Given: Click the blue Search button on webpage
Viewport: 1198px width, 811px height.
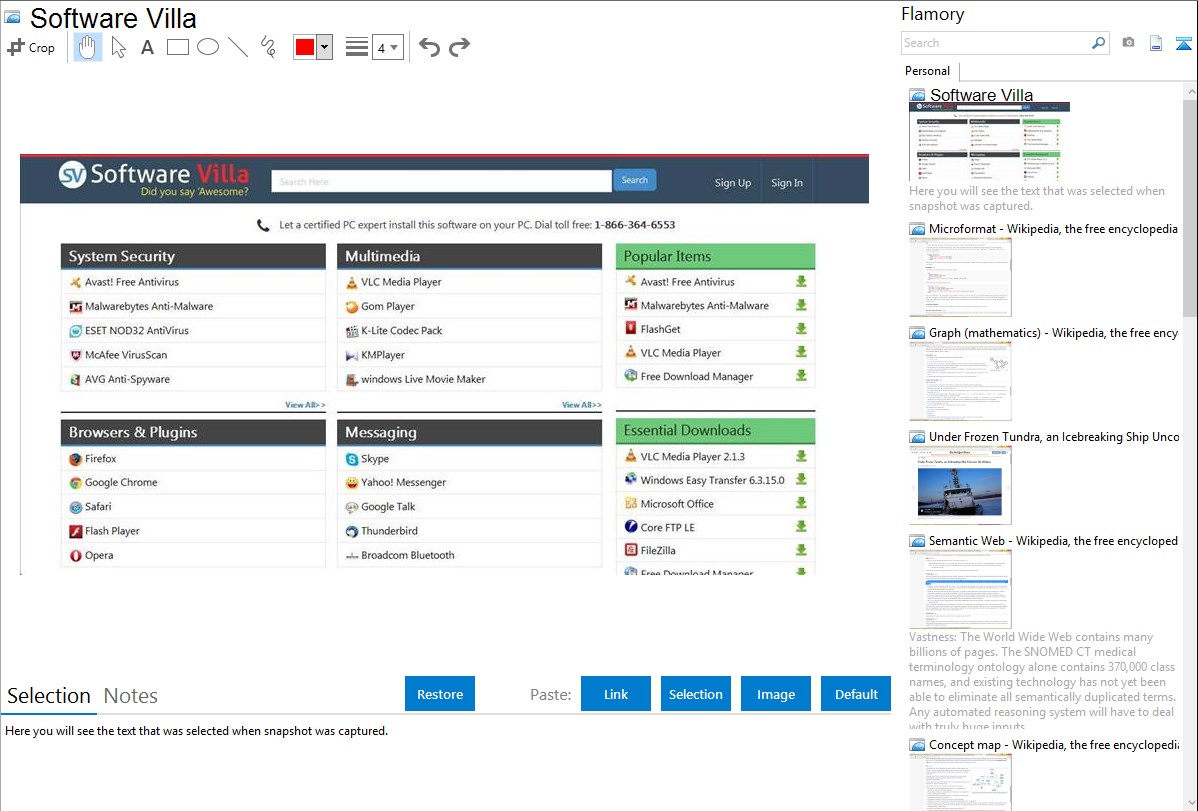Looking at the screenshot, I should [634, 180].
